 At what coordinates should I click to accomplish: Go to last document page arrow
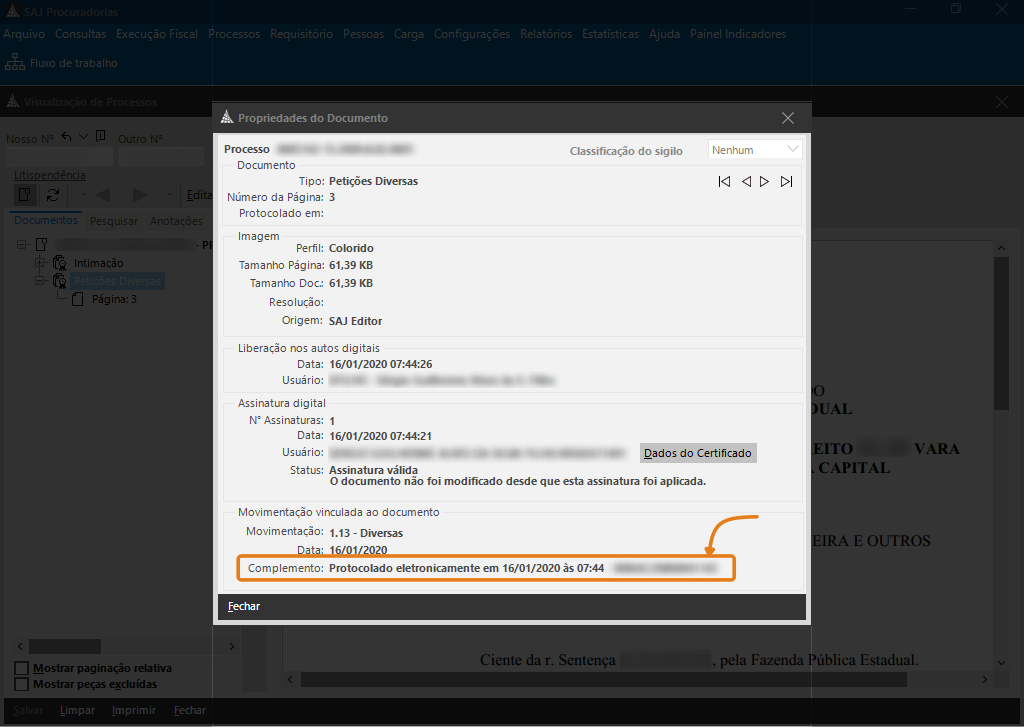pyautogui.click(x=787, y=182)
